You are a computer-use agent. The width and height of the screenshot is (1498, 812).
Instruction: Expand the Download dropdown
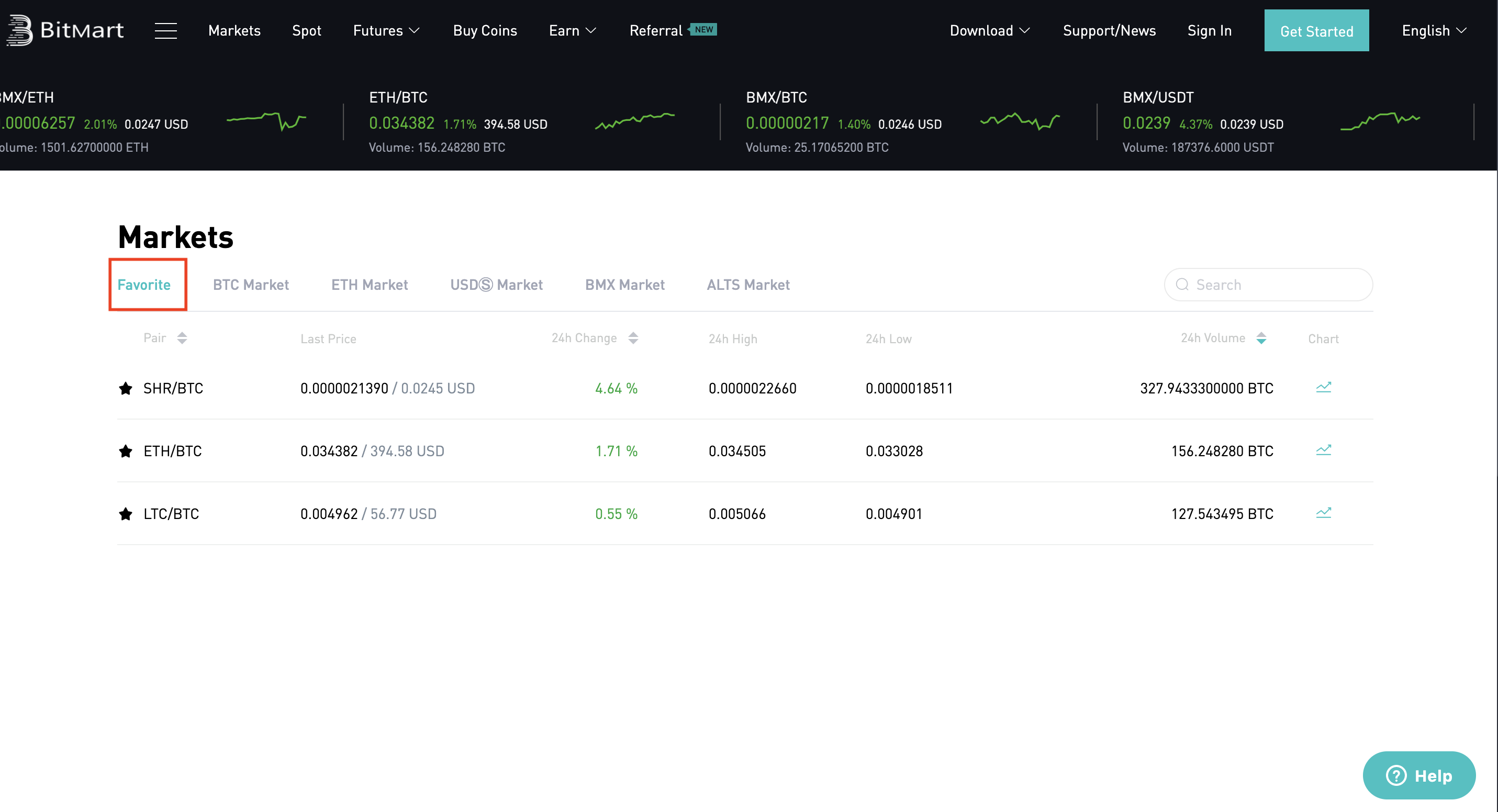[990, 30]
